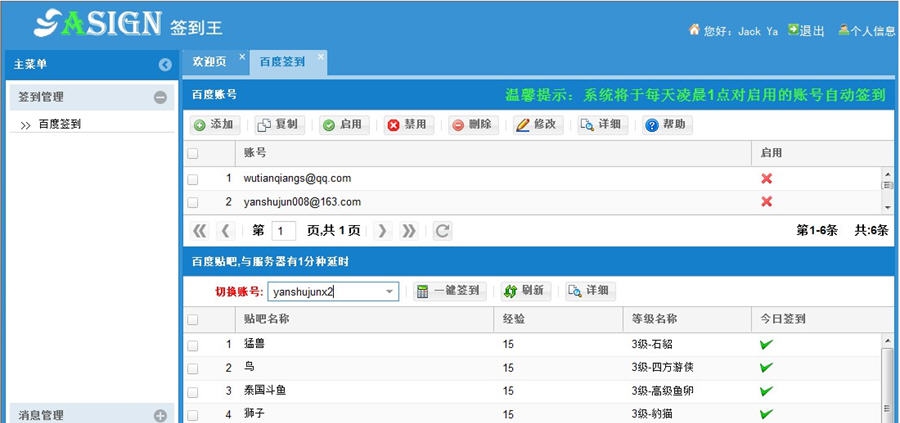Click the 复制 (copy) toolbar button
The width and height of the screenshot is (900, 423).
coord(280,125)
